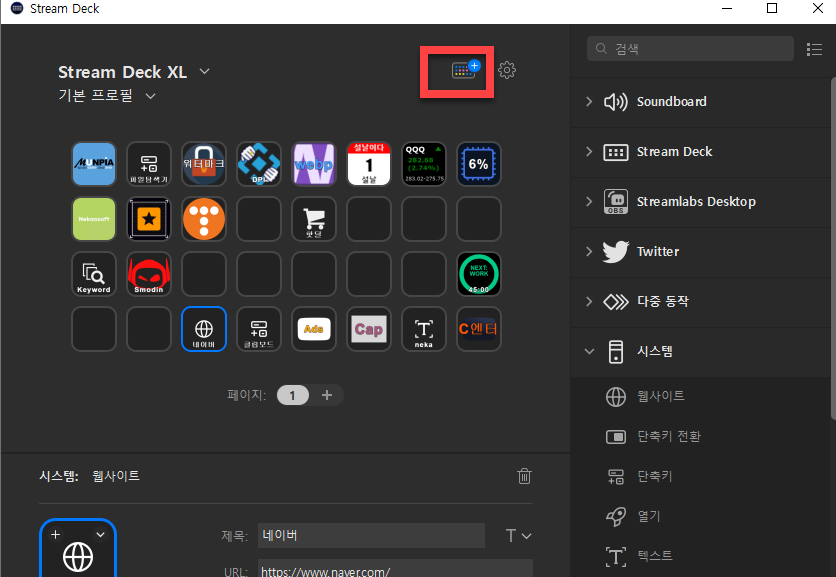Image resolution: width=836 pixels, height=577 pixels.
Task: Select the hotkey key beside MUNPIA
Action: point(149,164)
